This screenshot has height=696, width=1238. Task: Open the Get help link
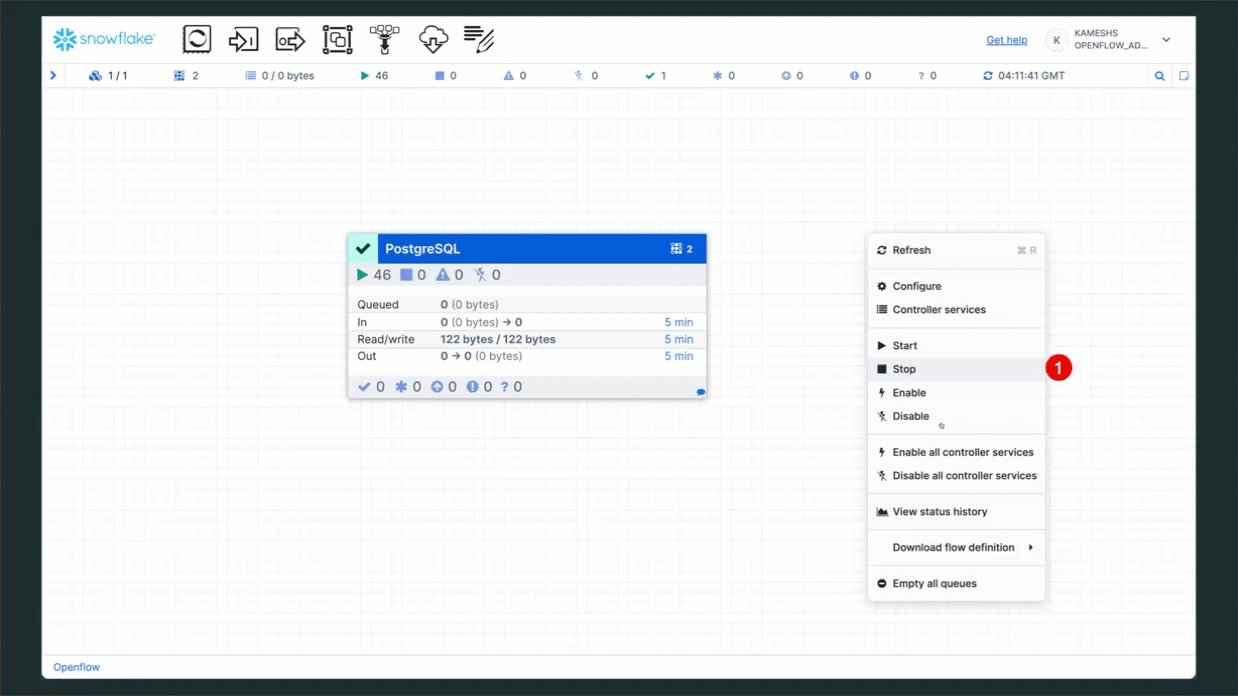point(1006,40)
